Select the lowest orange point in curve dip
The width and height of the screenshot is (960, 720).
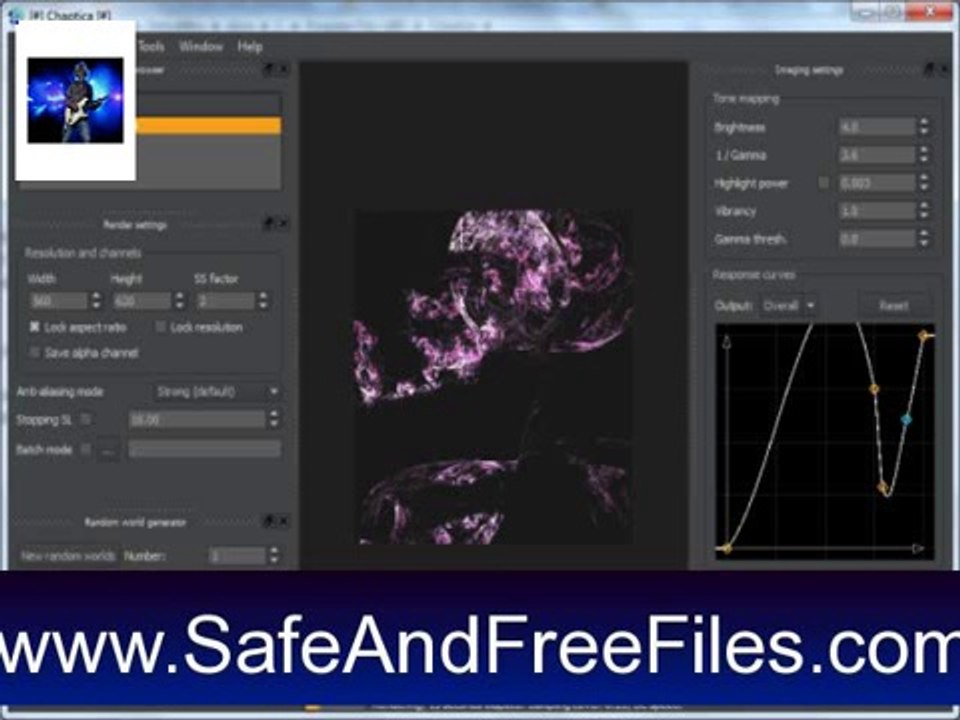click(882, 487)
